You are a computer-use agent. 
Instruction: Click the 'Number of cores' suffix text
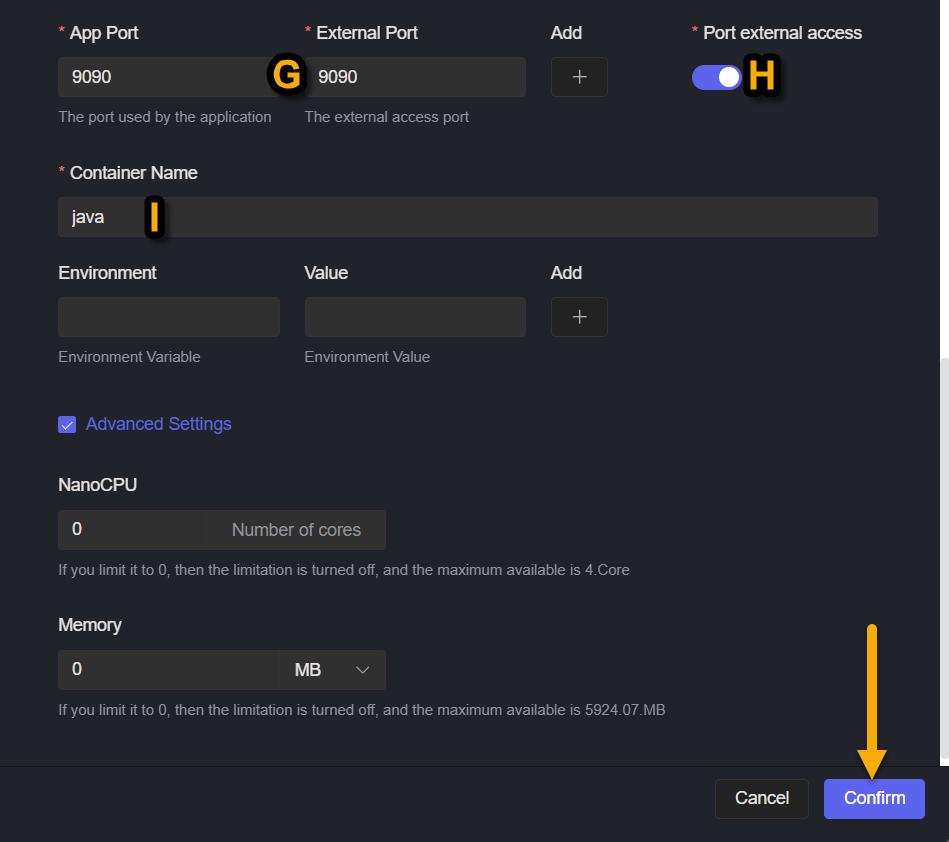[296, 530]
